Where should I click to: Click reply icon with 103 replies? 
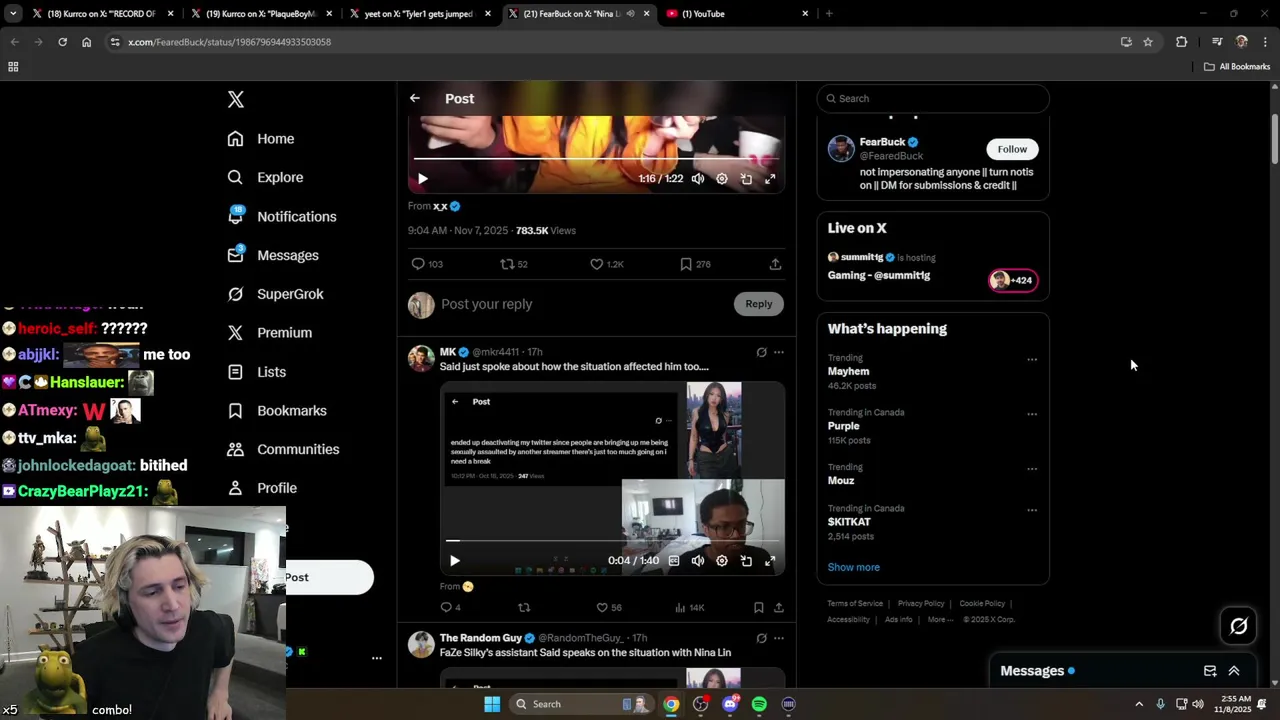(x=427, y=264)
